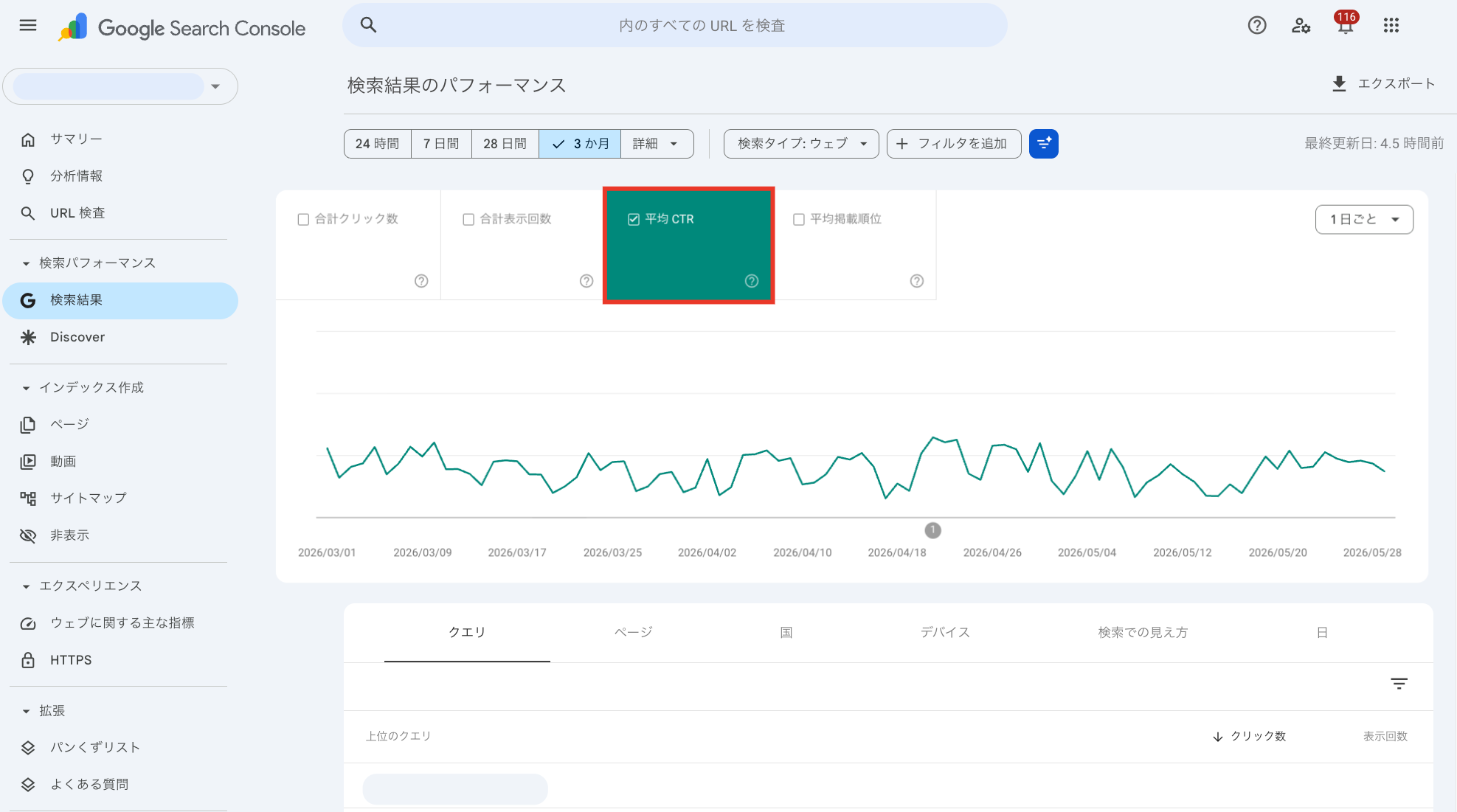Viewport: 1457px width, 812px height.
Task: Open the help question mark icon
Action: coord(1257,26)
